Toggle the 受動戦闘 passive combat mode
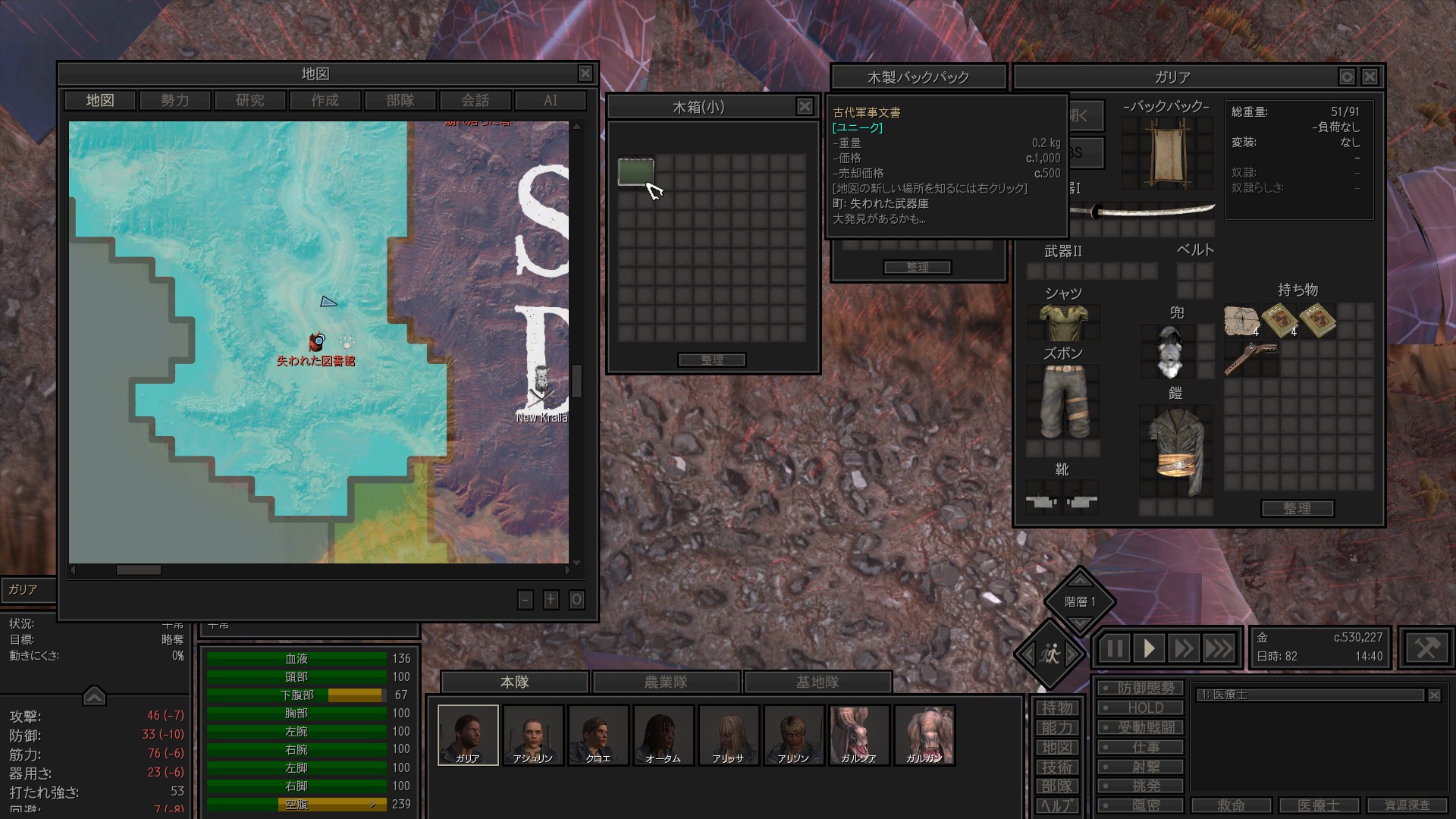This screenshot has height=819, width=1456. click(1140, 727)
